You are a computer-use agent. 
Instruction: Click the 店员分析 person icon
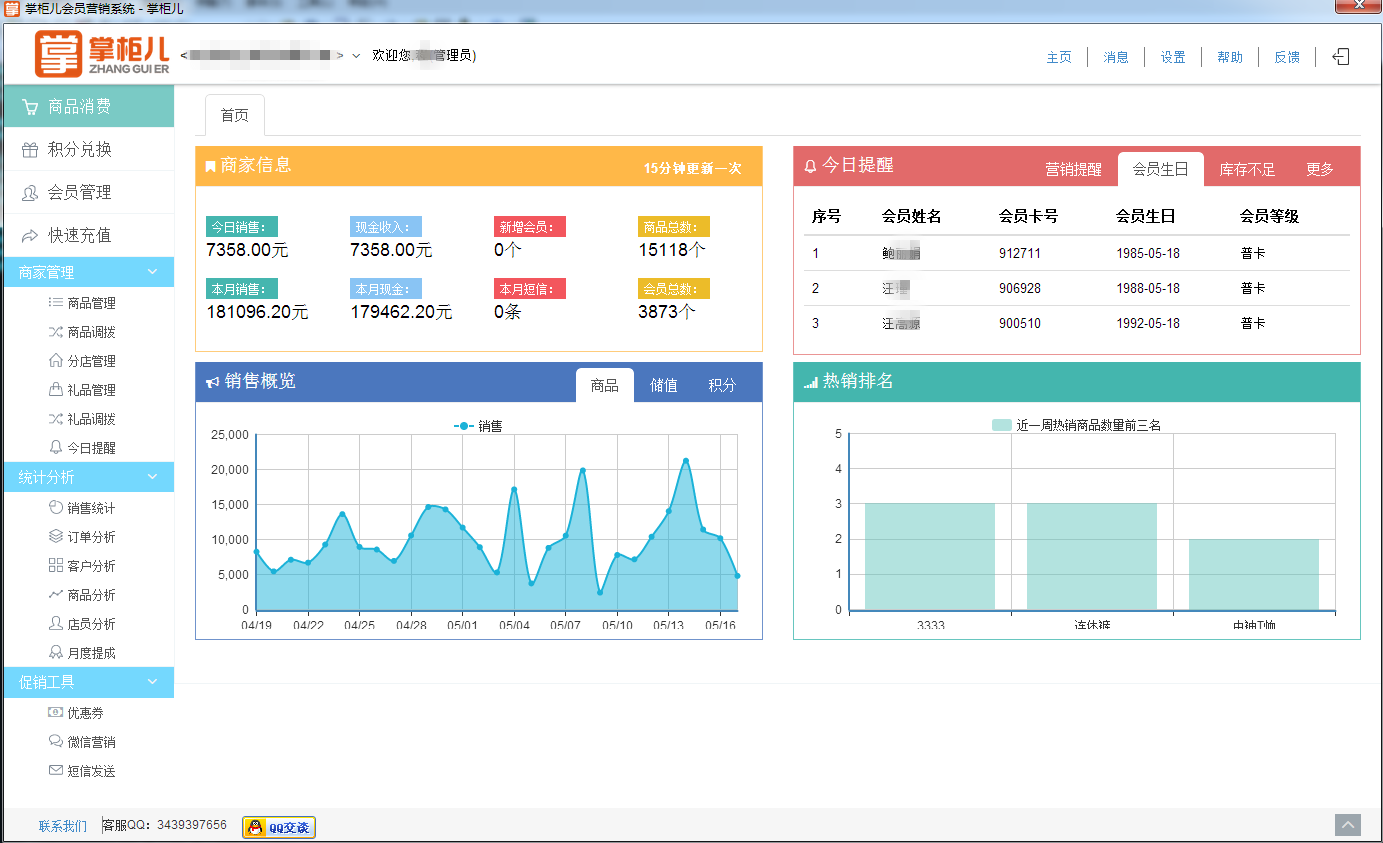coord(55,623)
